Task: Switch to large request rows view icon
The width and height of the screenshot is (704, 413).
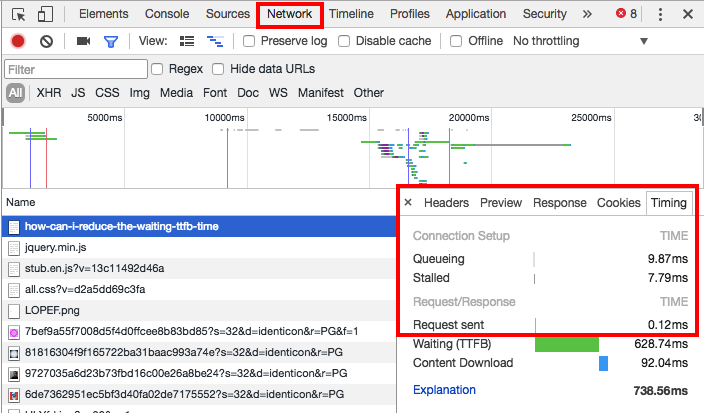Action: (x=187, y=41)
